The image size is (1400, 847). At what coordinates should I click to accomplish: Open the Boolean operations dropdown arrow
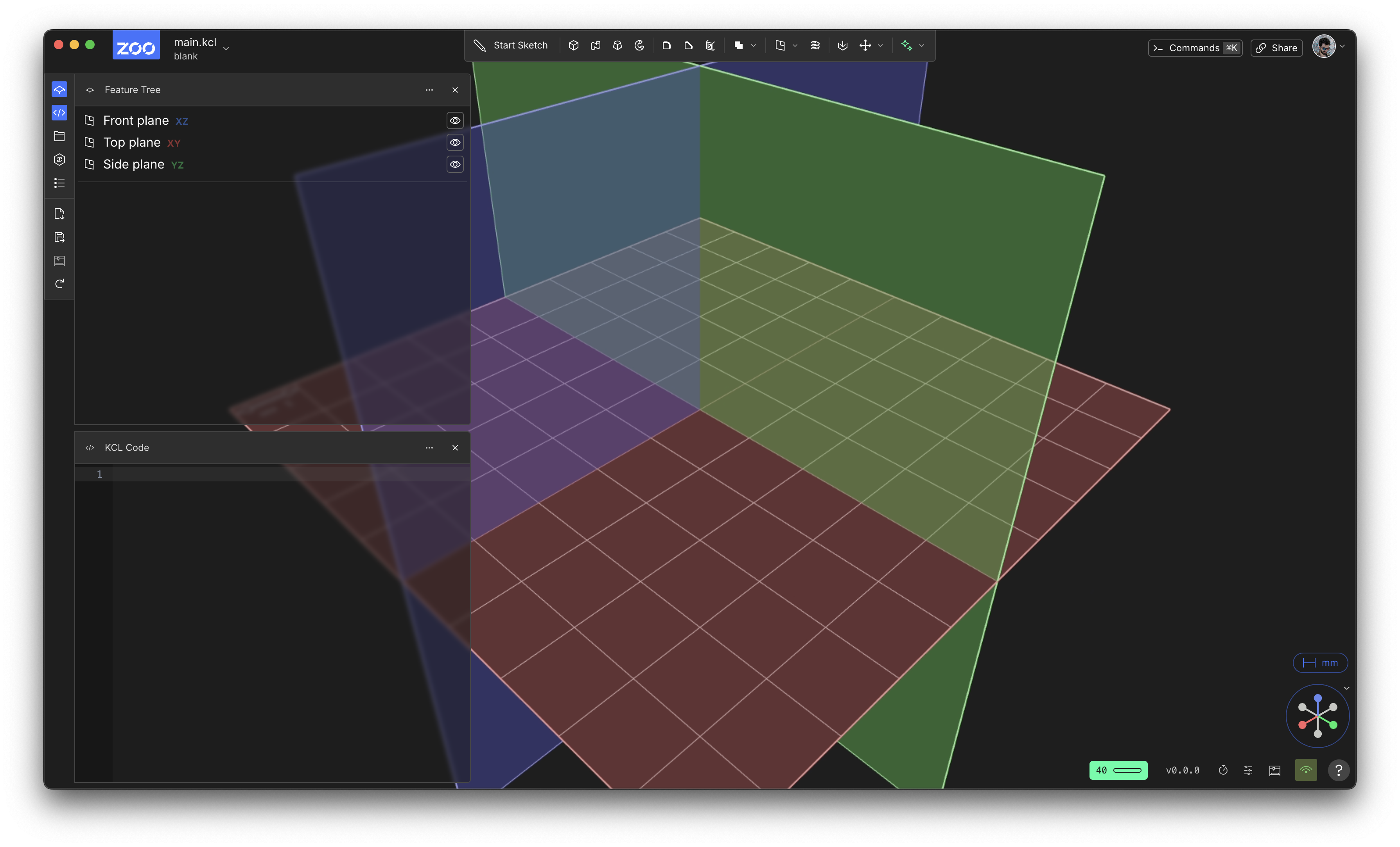tap(754, 45)
